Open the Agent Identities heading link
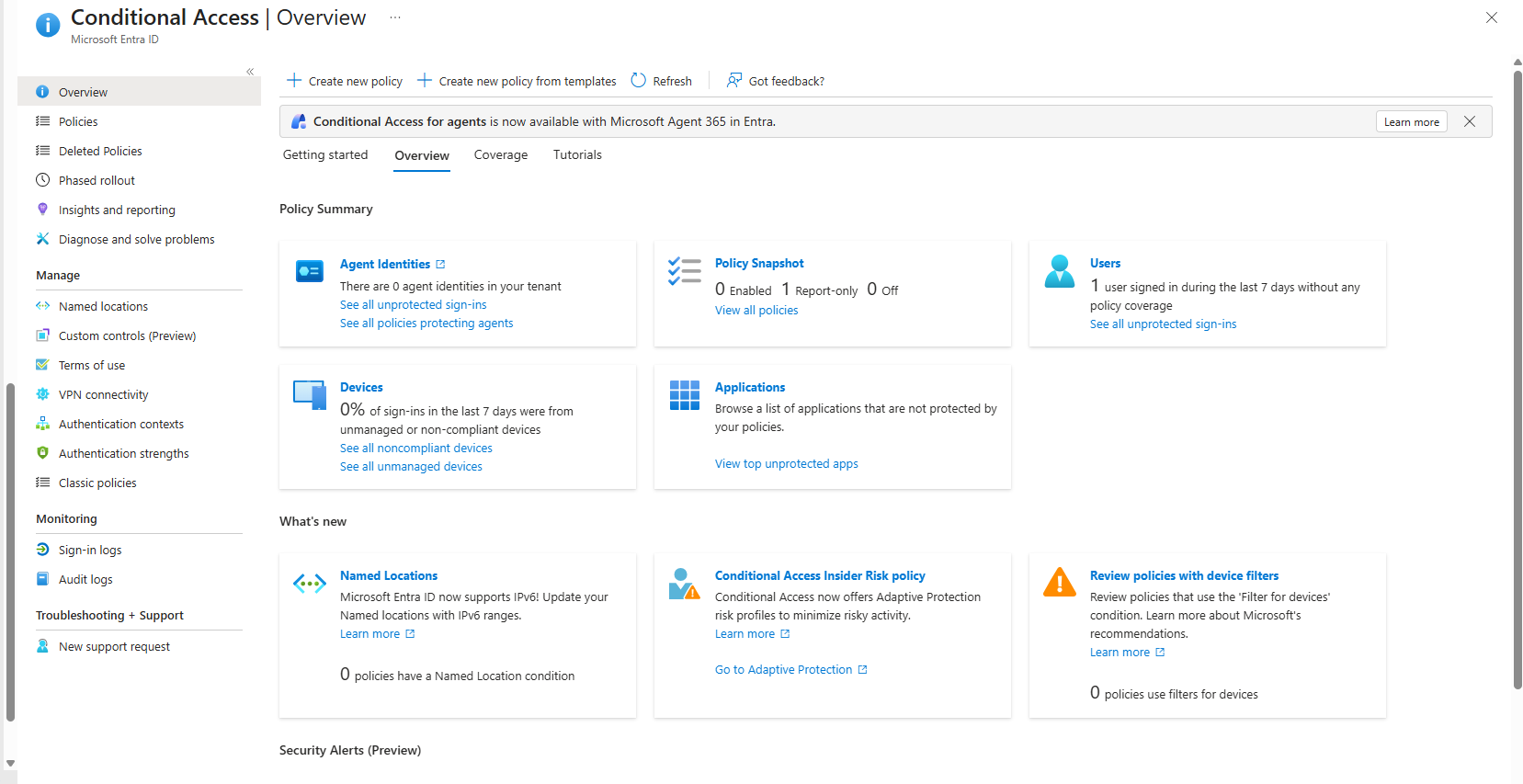The width and height of the screenshot is (1523, 784). pos(385,264)
